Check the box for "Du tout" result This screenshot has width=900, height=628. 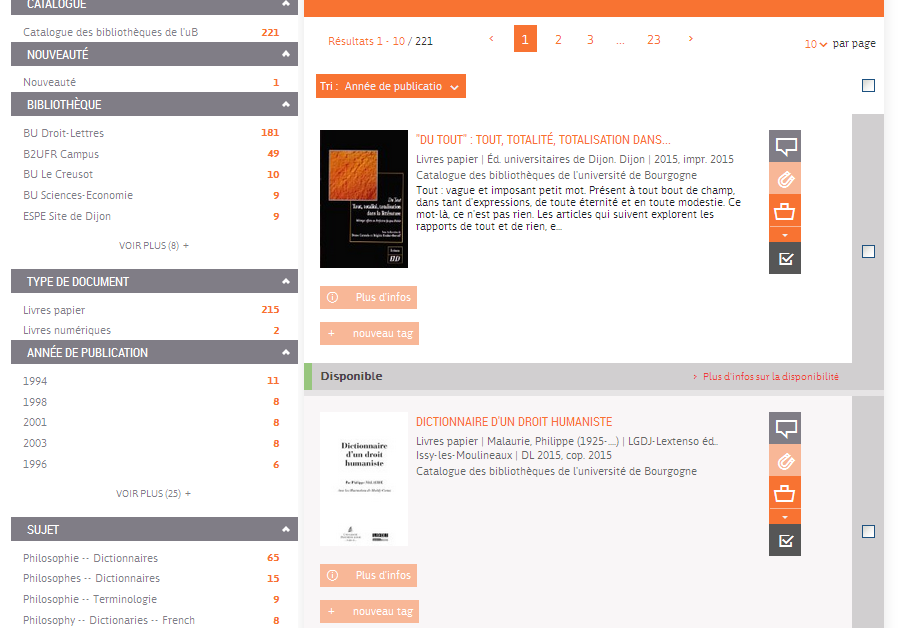[x=868, y=251]
